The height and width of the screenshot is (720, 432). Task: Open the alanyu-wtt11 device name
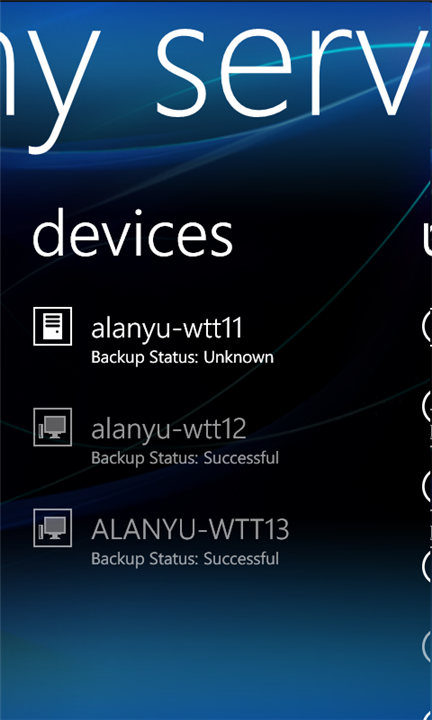coord(167,329)
